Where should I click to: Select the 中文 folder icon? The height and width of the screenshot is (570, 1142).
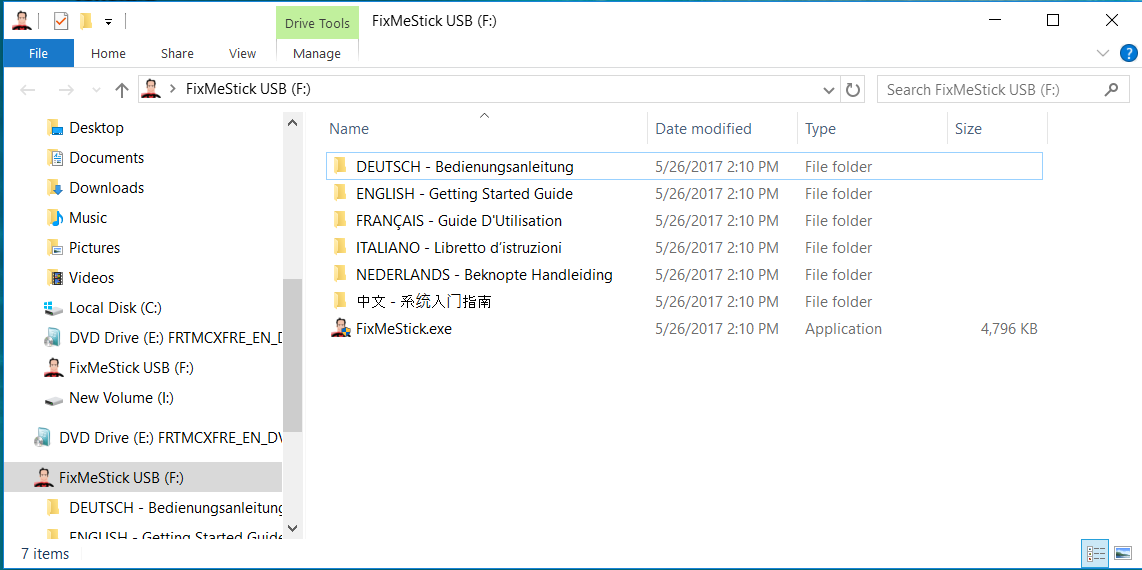pyautogui.click(x=339, y=301)
